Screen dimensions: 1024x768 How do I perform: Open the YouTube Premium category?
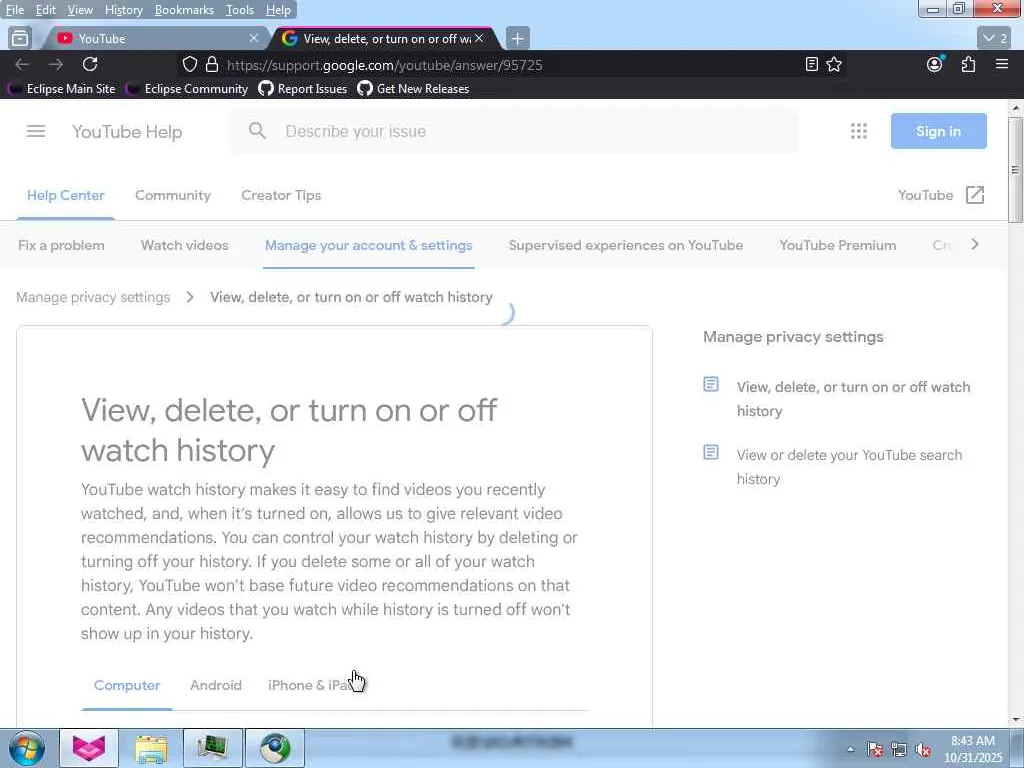pyautogui.click(x=837, y=246)
